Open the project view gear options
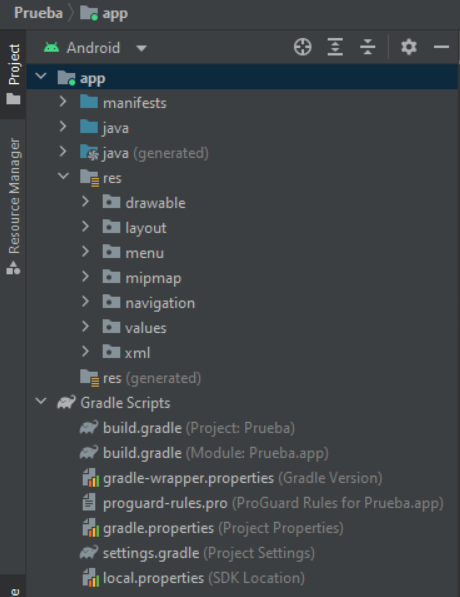Viewport: 460px width, 597px height. point(409,47)
